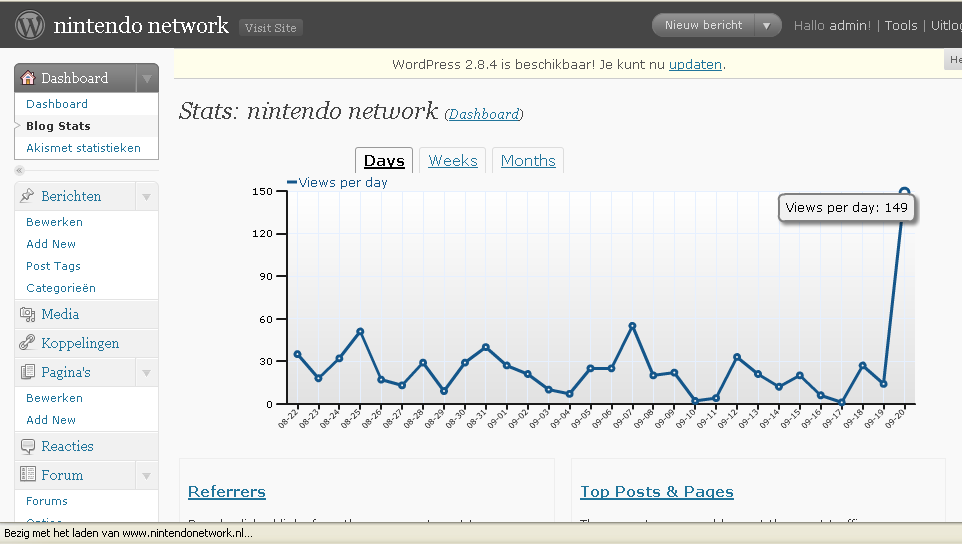Open Categorieën menu item

61,288
